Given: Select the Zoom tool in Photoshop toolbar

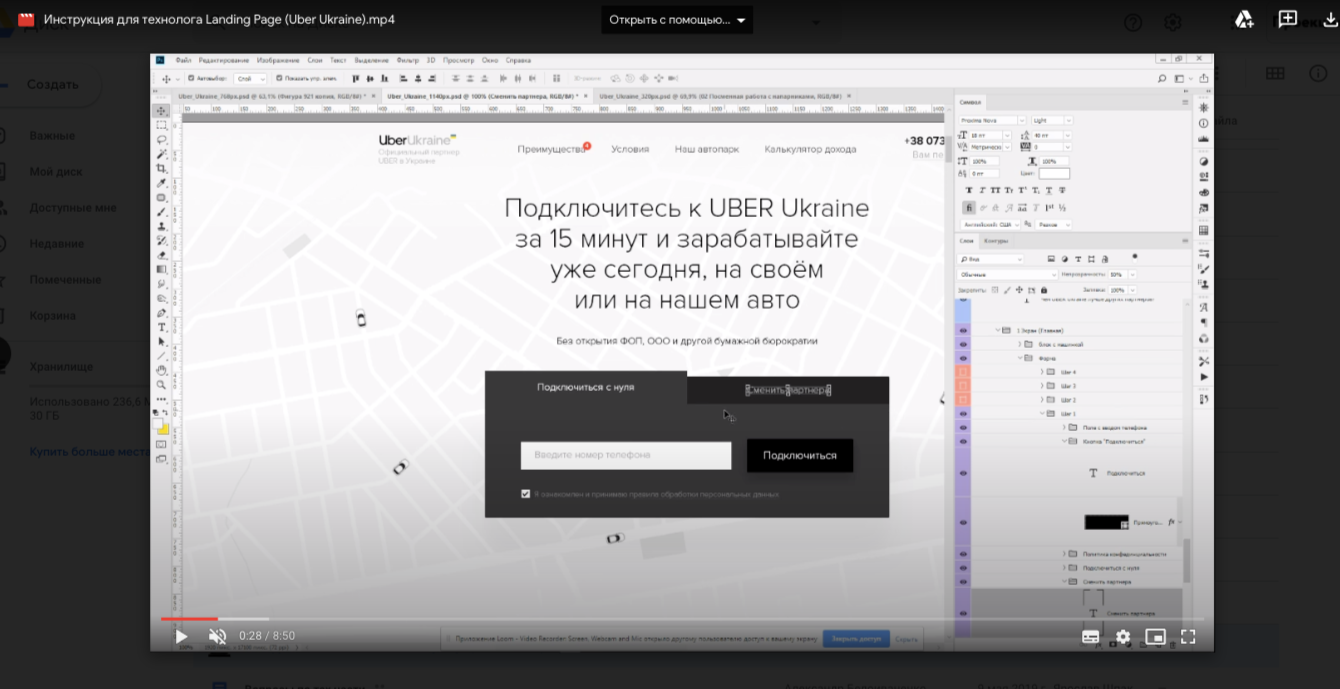Looking at the screenshot, I should (x=161, y=385).
